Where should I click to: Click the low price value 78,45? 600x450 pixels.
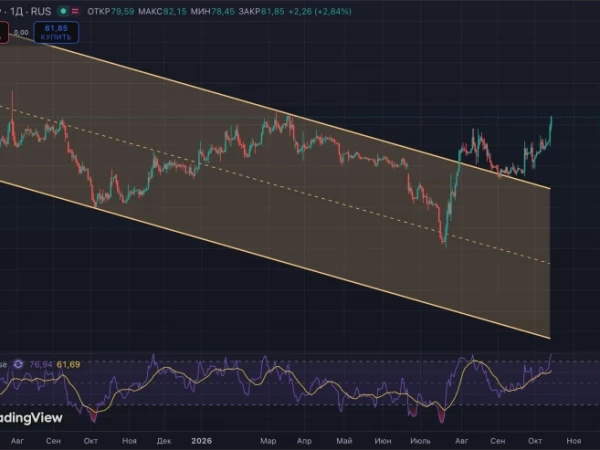tap(223, 11)
